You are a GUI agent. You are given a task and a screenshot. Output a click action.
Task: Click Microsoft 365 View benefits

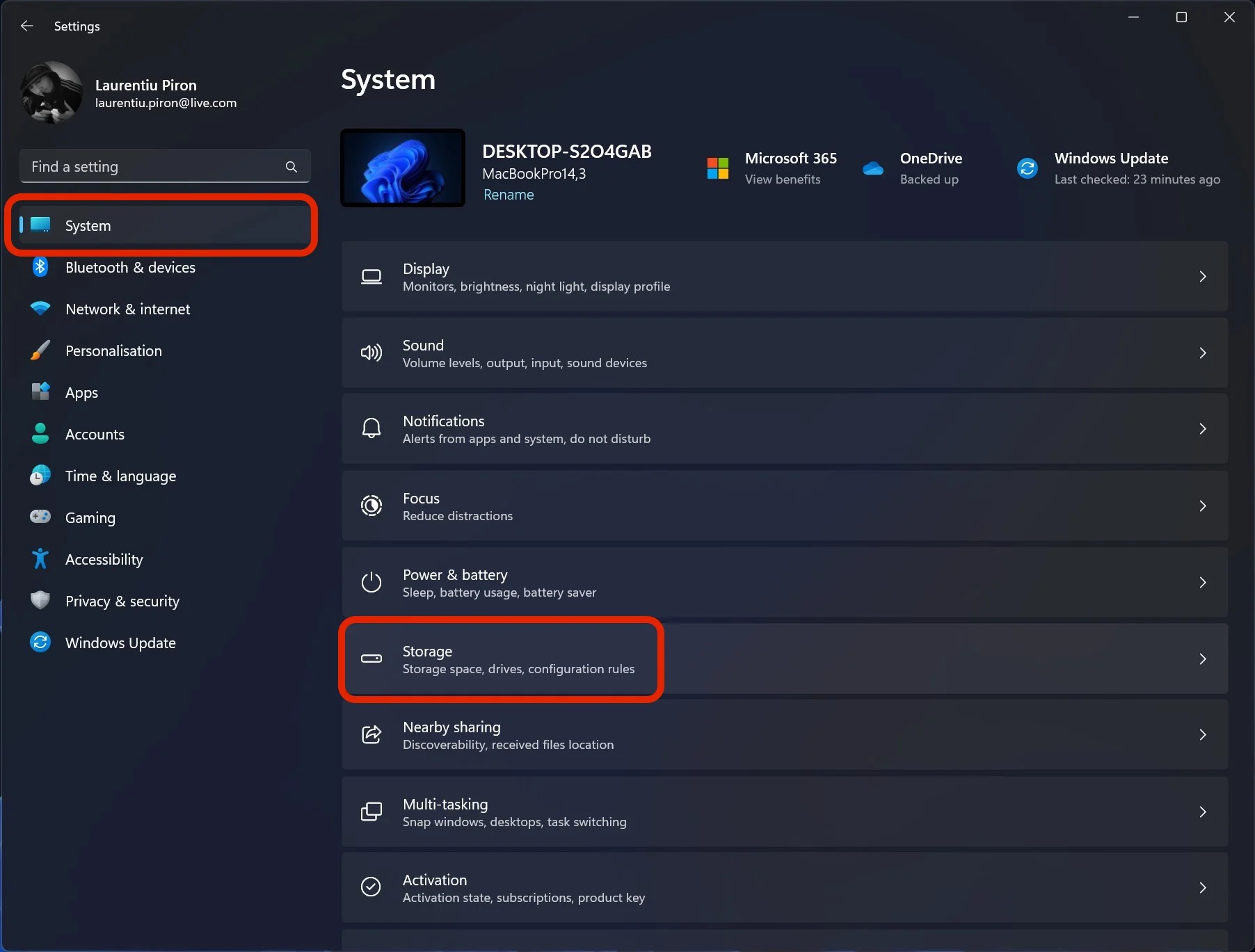point(783,179)
